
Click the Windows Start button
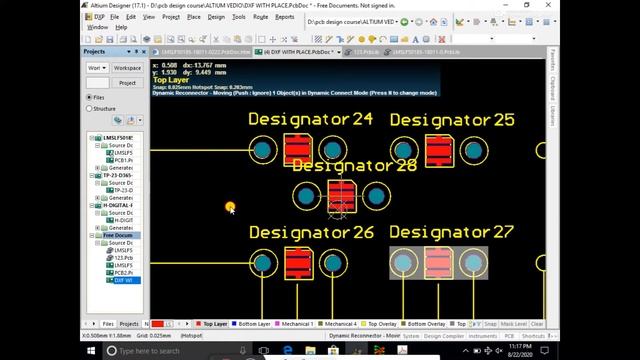click(x=91, y=351)
